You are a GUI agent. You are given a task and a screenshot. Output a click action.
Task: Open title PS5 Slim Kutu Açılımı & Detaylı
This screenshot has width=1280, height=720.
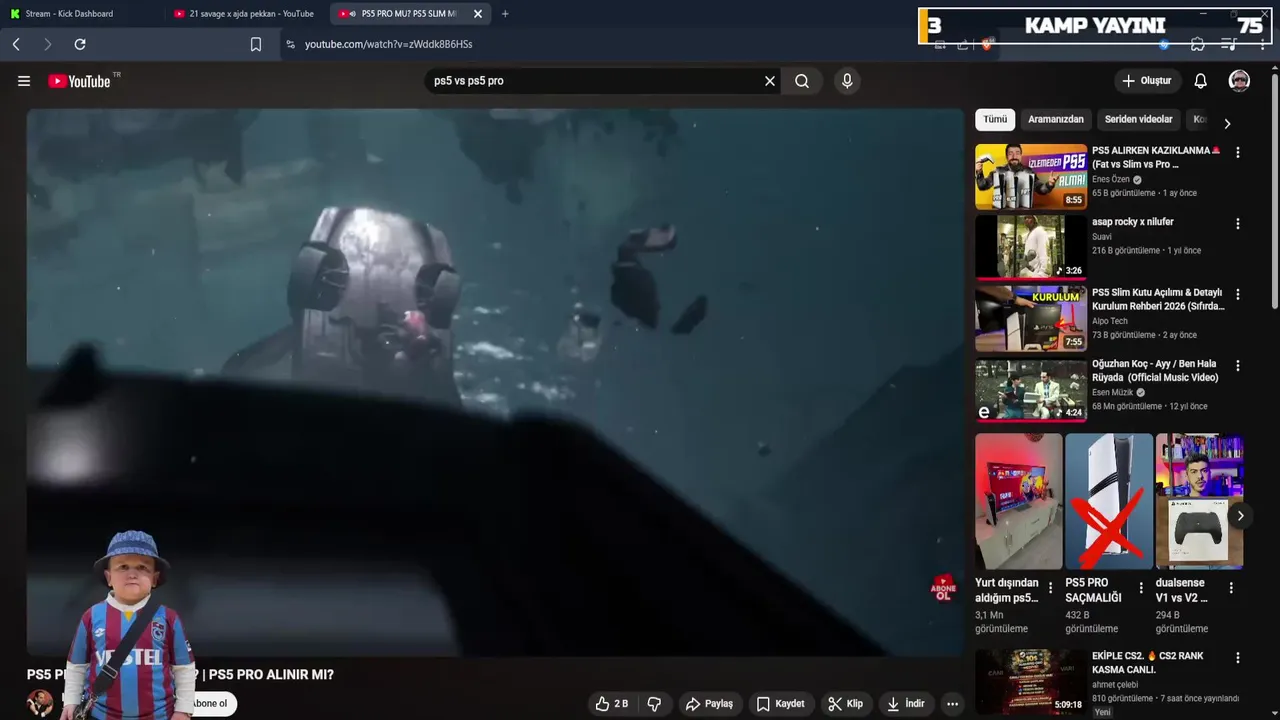tap(1158, 299)
